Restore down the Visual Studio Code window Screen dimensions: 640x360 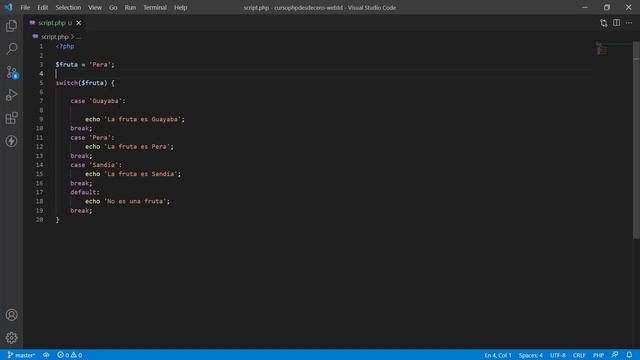[x=607, y=7]
